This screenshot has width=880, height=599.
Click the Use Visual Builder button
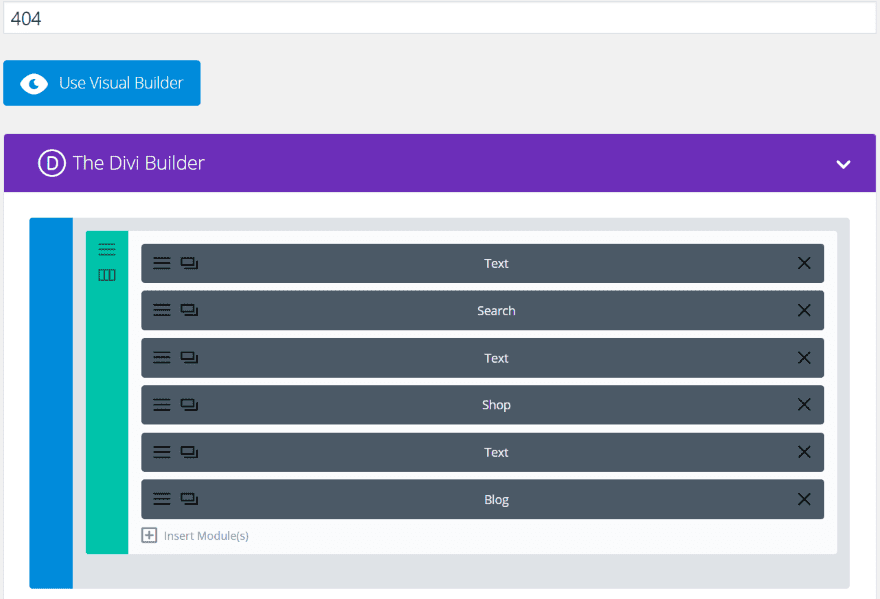(x=102, y=83)
